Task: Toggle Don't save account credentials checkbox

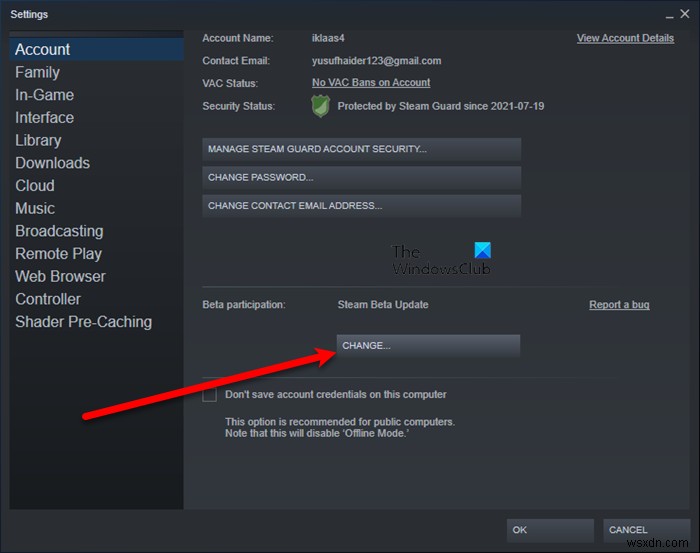Action: point(209,395)
